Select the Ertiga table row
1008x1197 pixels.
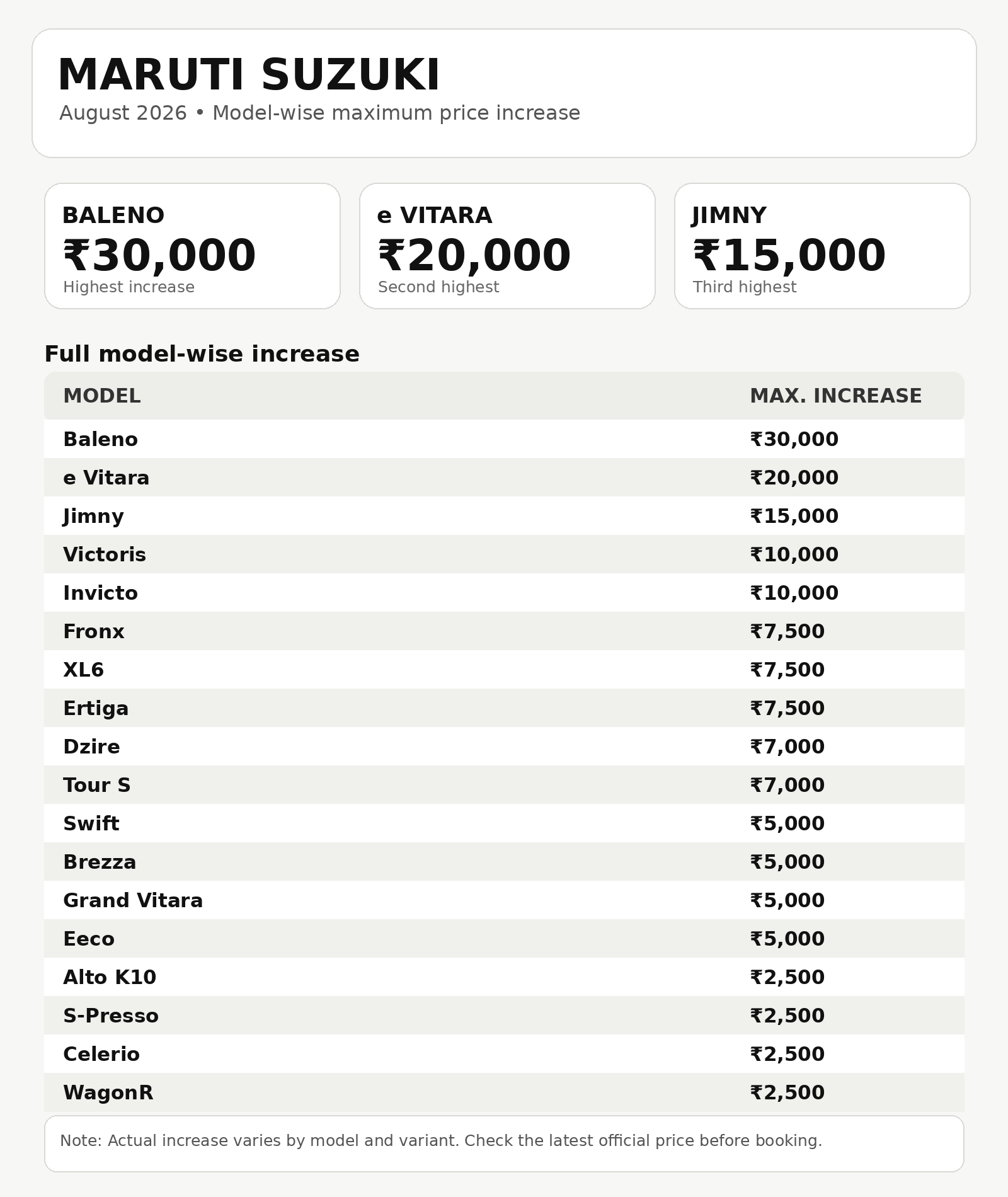504,708
